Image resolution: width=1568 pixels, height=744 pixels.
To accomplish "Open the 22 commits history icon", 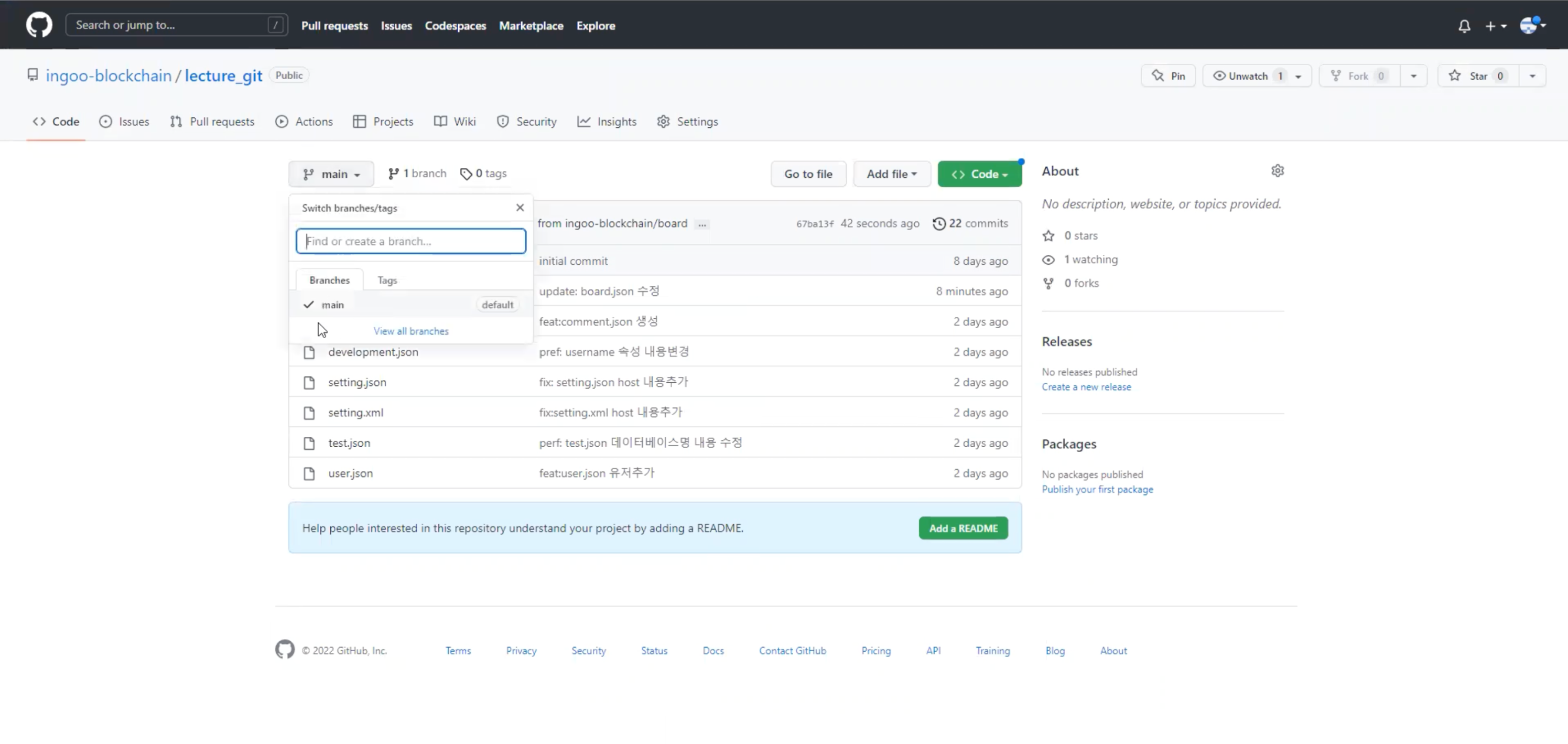I will point(938,223).
